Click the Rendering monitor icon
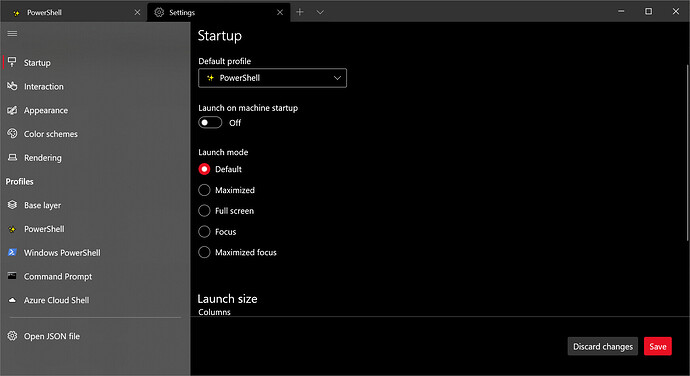The height and width of the screenshot is (376, 690). (x=12, y=157)
